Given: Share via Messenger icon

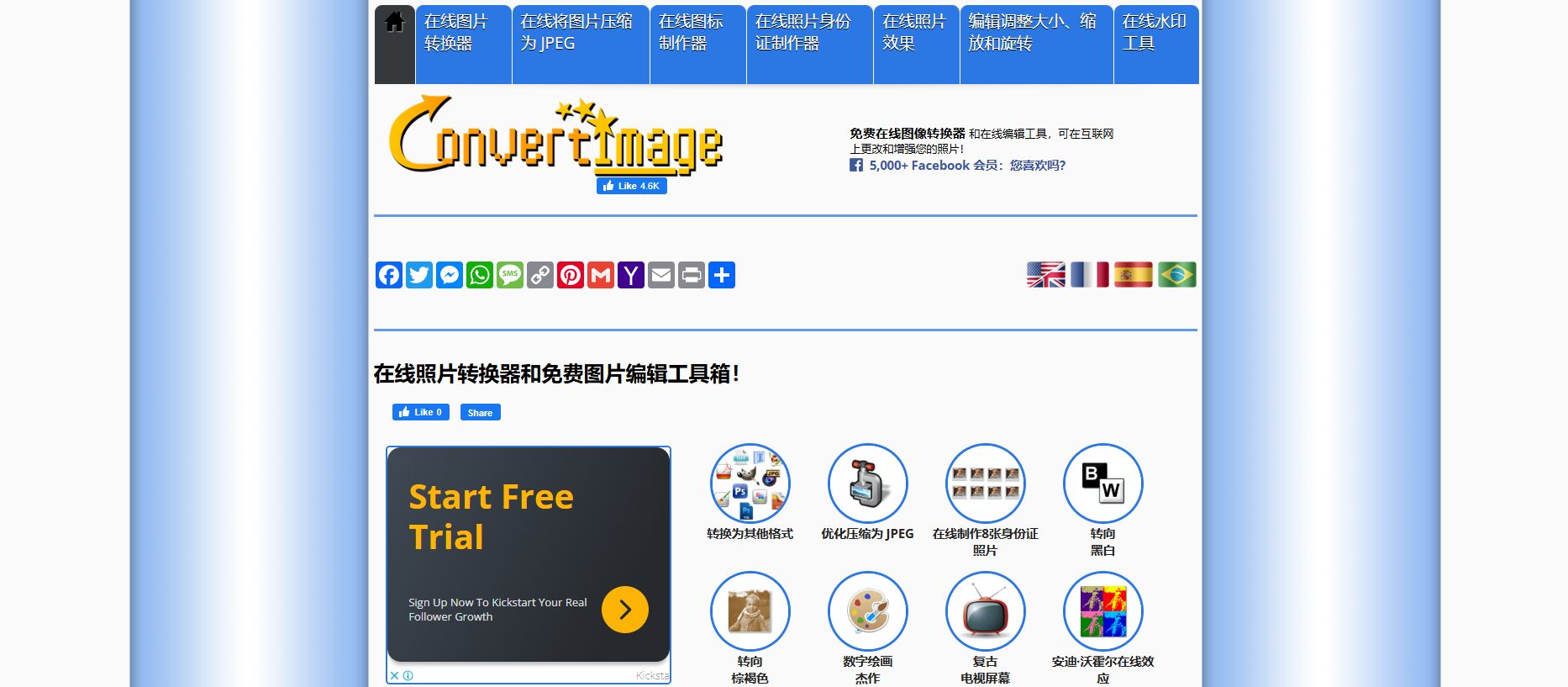Looking at the screenshot, I should click(450, 275).
